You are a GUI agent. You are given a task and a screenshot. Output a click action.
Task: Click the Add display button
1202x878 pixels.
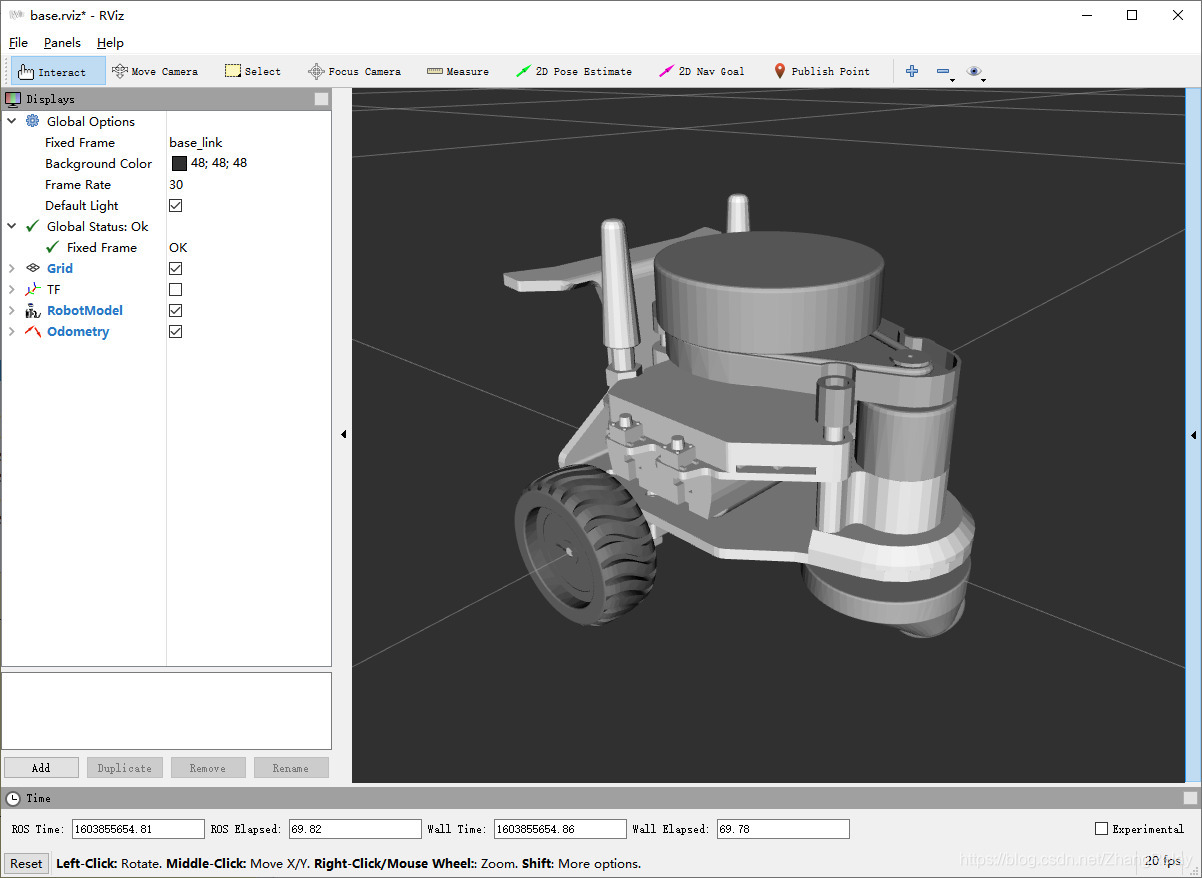coord(41,768)
